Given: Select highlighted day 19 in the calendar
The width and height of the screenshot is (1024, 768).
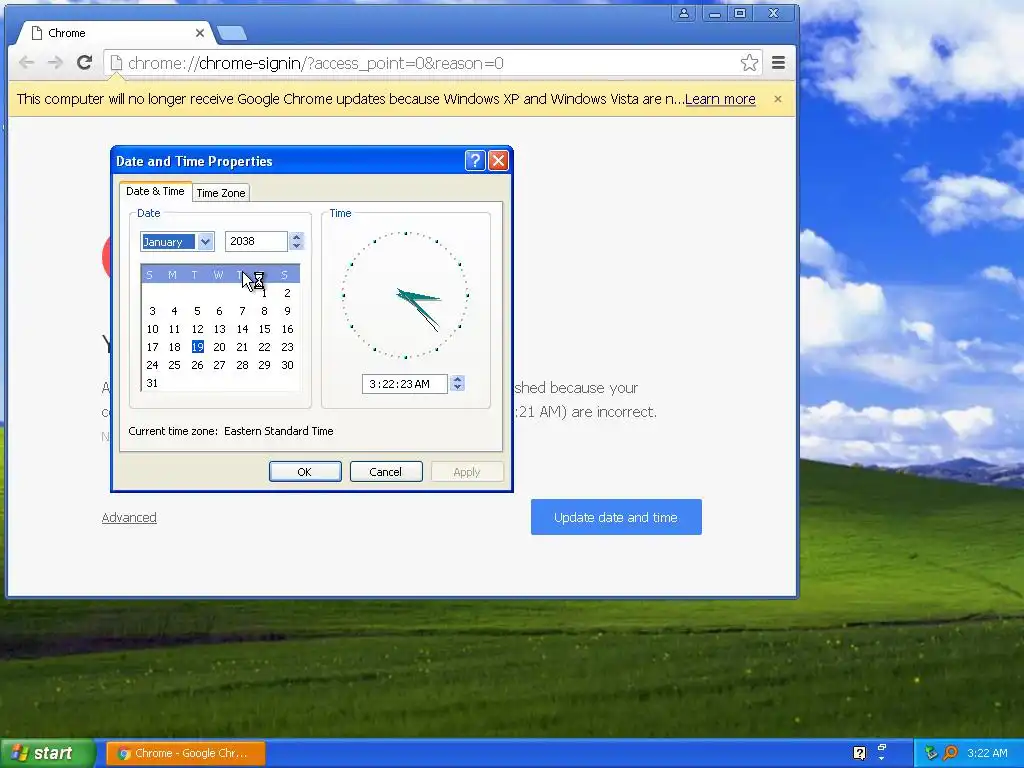Looking at the screenshot, I should [197, 347].
